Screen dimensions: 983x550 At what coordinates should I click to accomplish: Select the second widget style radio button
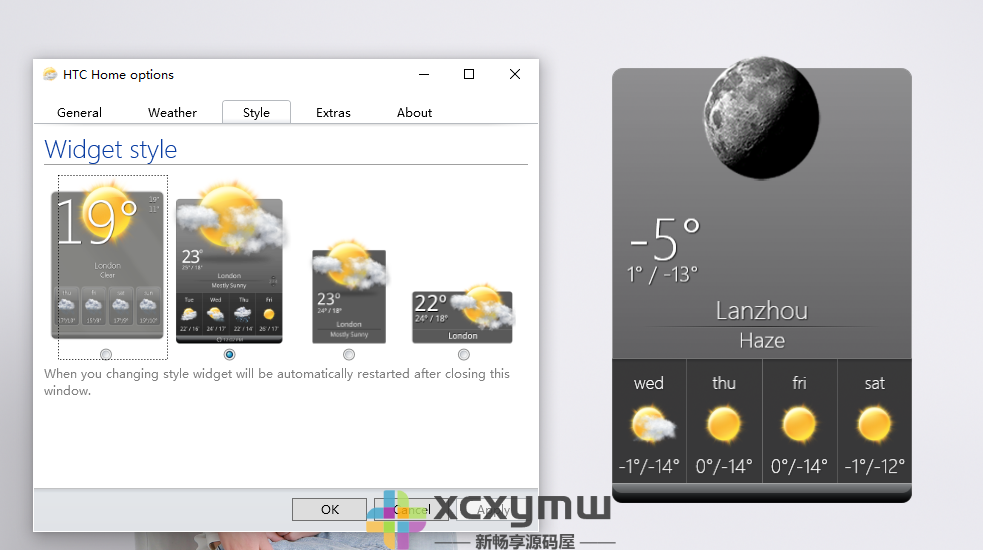229,354
